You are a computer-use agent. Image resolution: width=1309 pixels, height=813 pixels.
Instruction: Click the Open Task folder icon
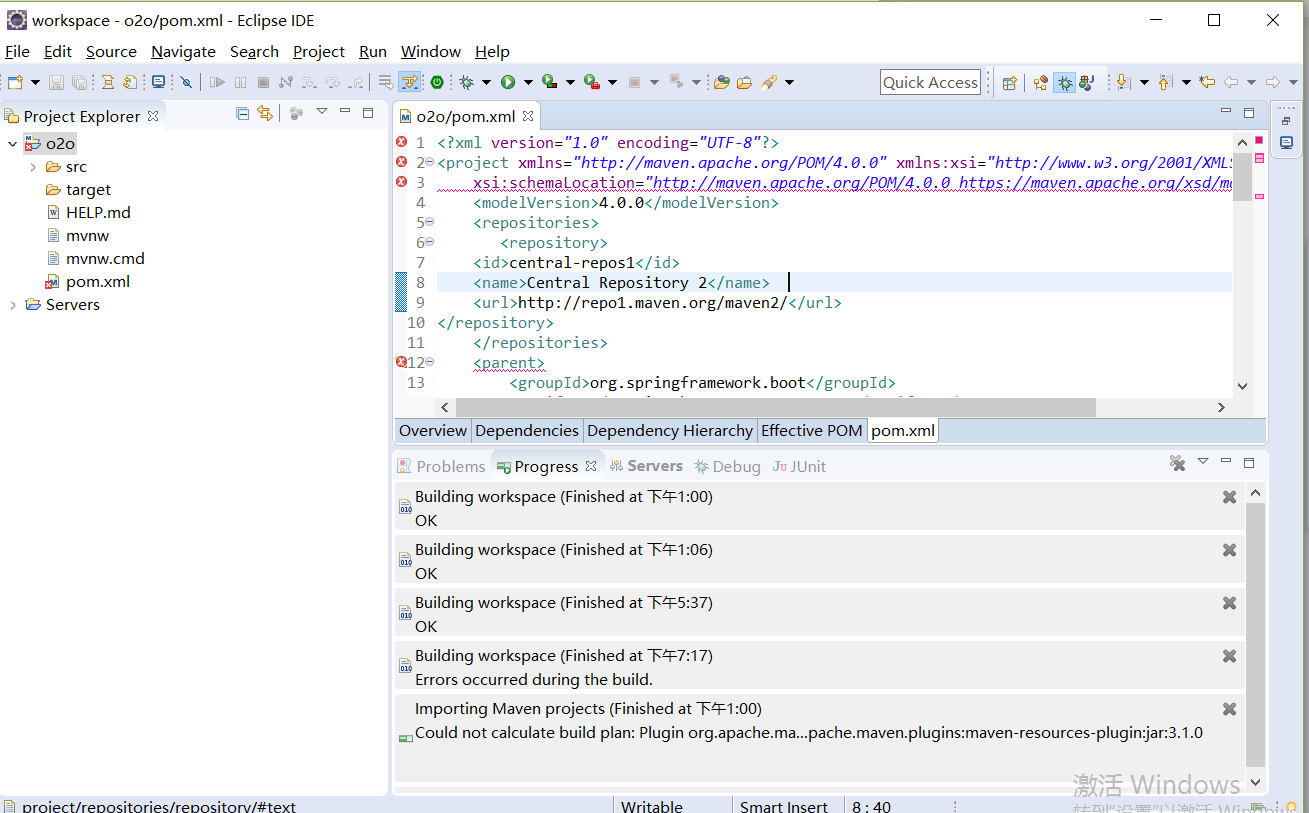pos(744,82)
